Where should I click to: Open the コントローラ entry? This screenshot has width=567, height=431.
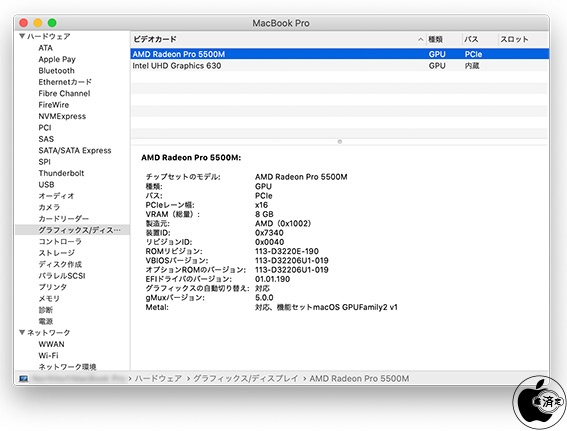60,242
